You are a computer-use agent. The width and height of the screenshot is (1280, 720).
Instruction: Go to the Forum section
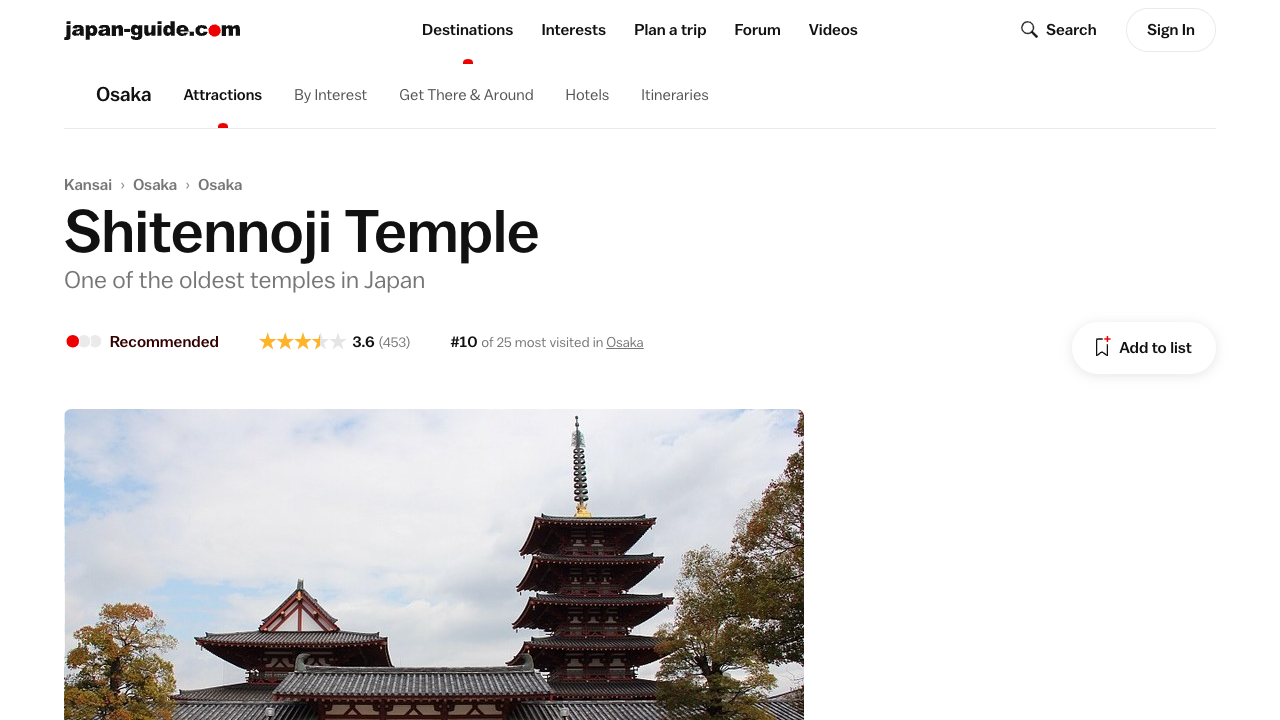pos(757,30)
